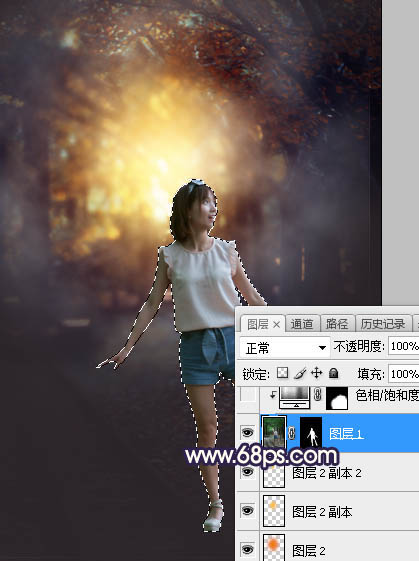Viewport: 419px width, 561px height.
Task: Open the 历史记录 tab
Action: [x=383, y=324]
